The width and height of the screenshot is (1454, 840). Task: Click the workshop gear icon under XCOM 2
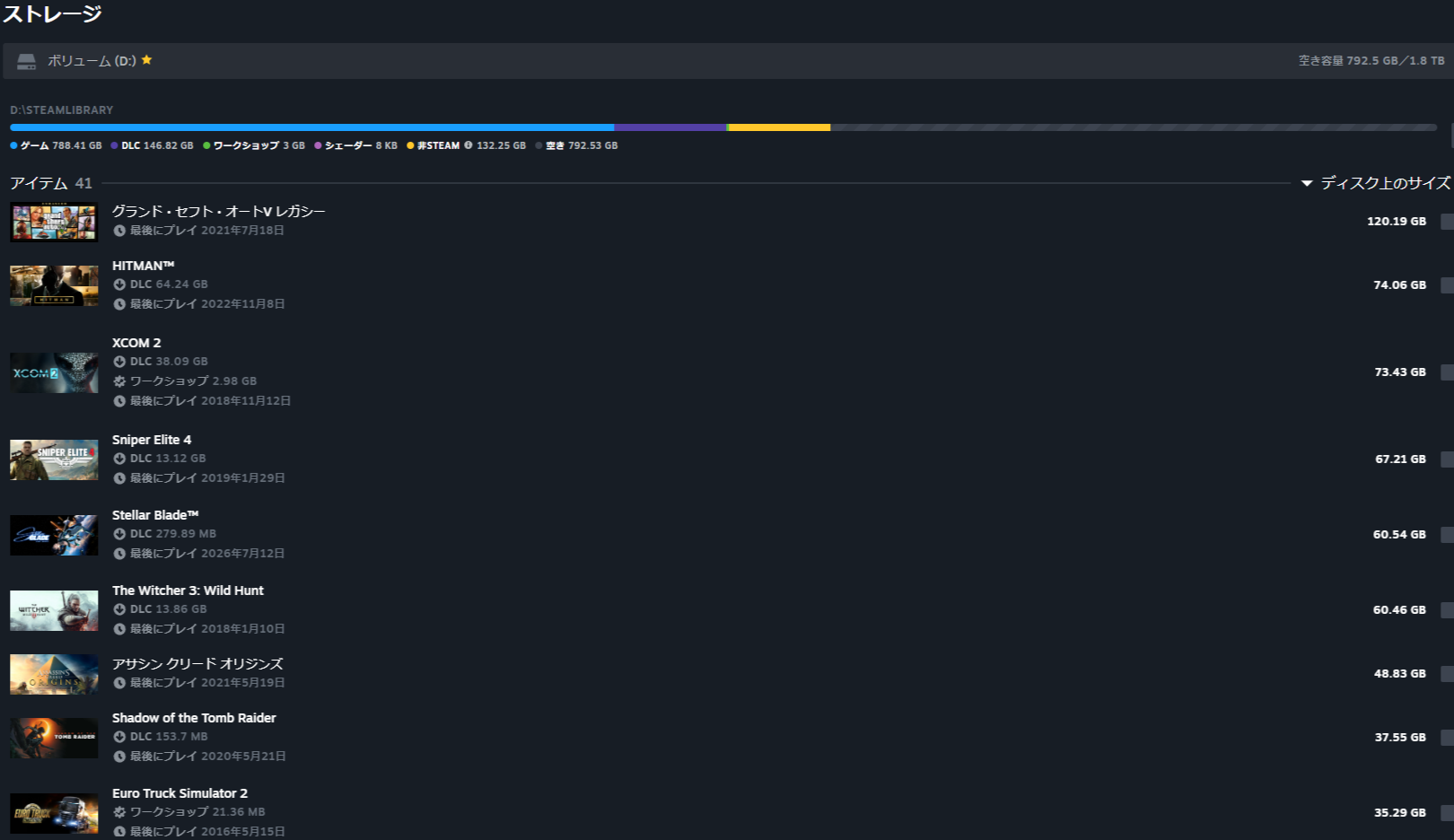coord(119,381)
